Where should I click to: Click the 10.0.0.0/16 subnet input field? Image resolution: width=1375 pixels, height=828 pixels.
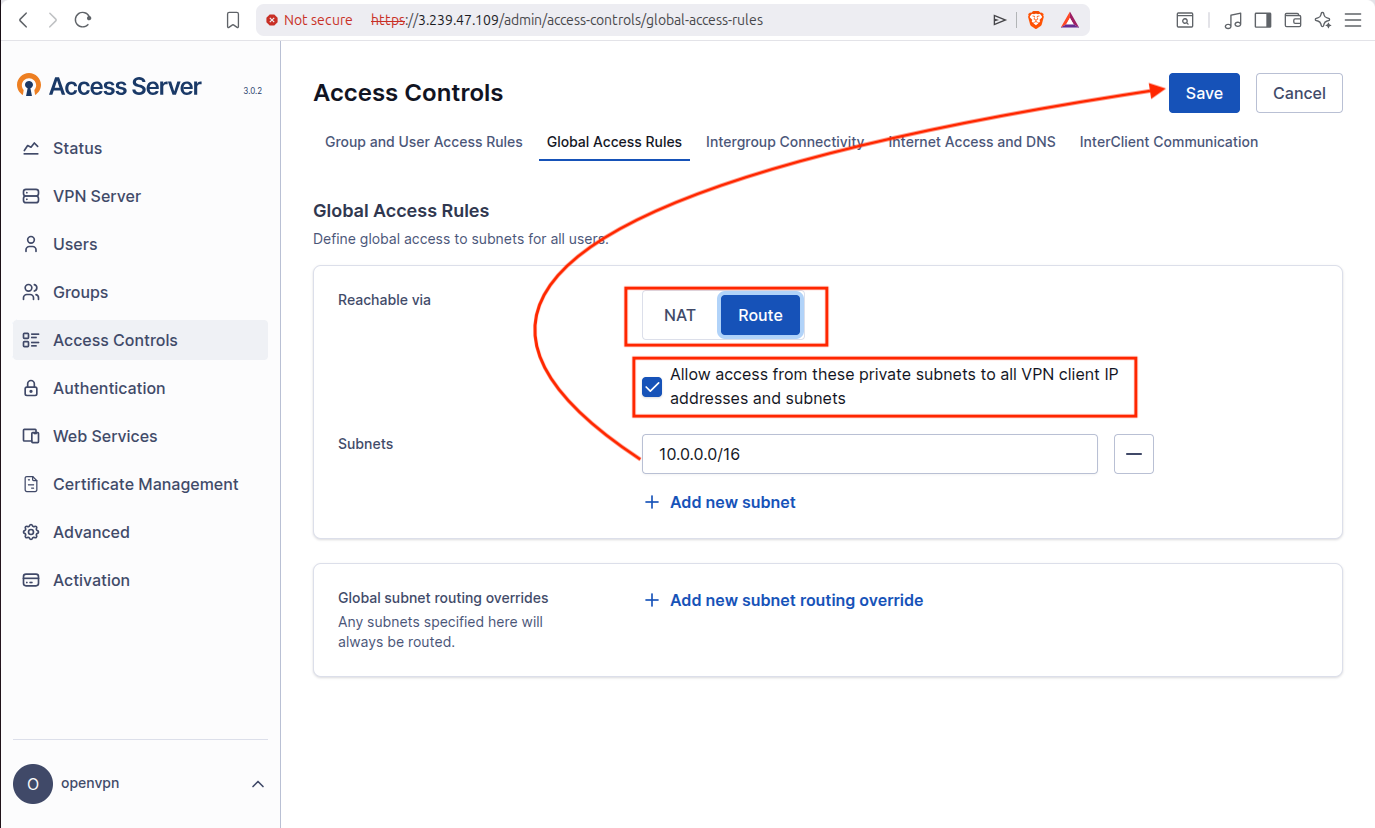[869, 454]
